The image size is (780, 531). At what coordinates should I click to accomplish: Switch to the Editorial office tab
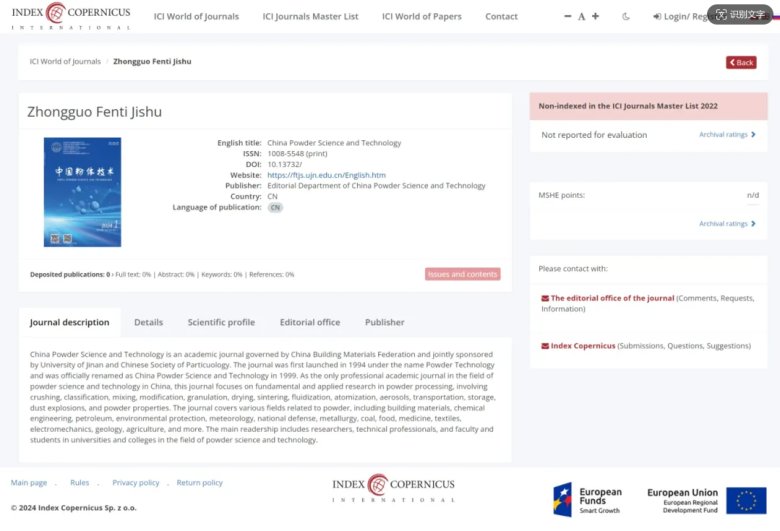coord(309,322)
